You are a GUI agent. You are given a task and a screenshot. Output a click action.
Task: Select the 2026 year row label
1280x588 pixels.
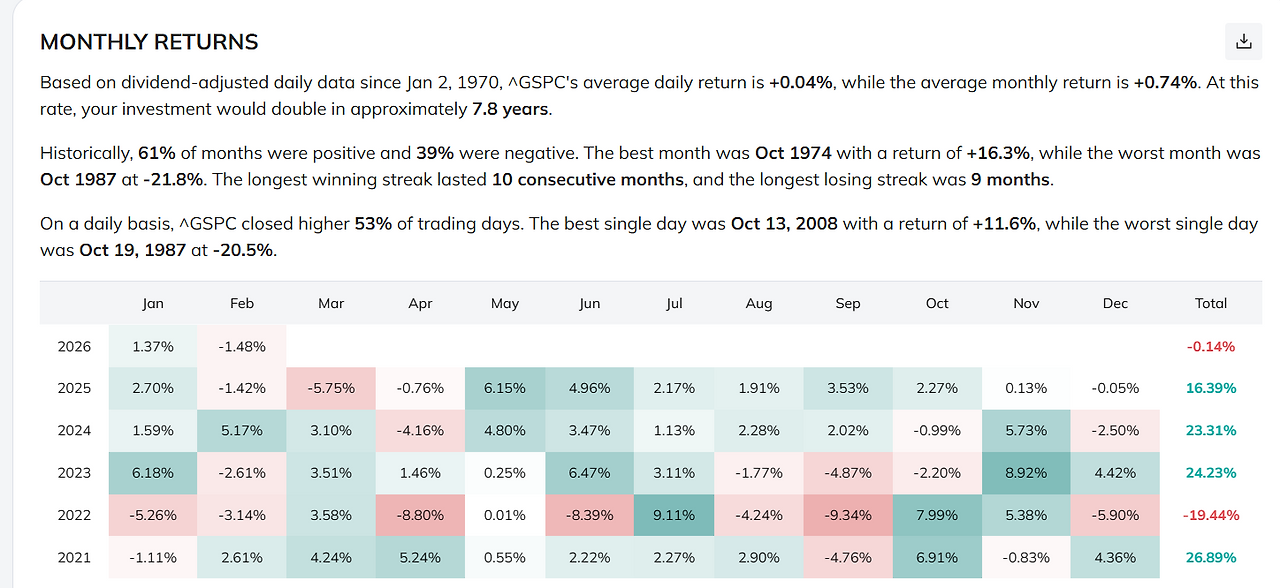tap(74, 346)
